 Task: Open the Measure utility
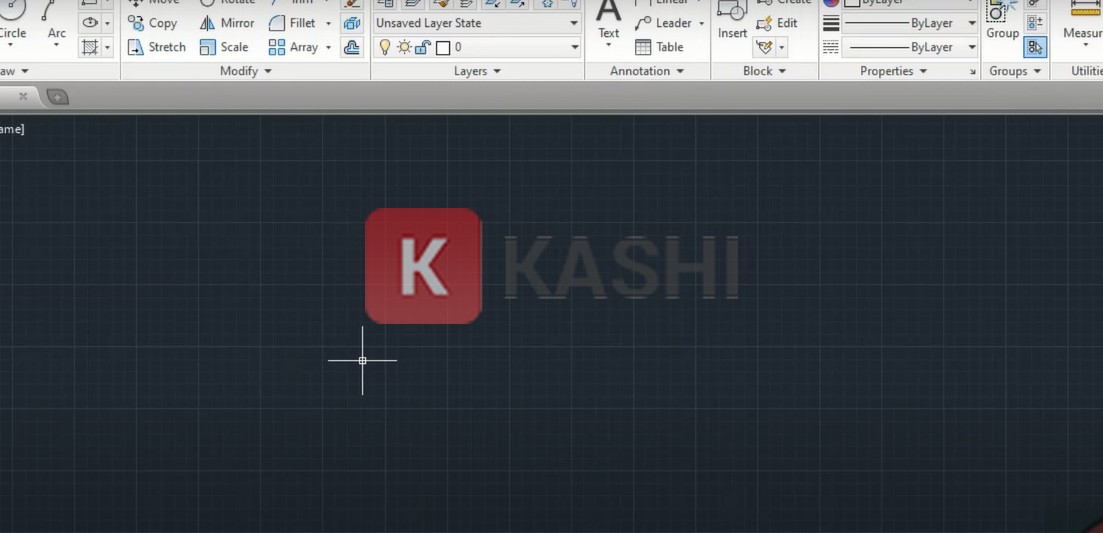(1083, 21)
